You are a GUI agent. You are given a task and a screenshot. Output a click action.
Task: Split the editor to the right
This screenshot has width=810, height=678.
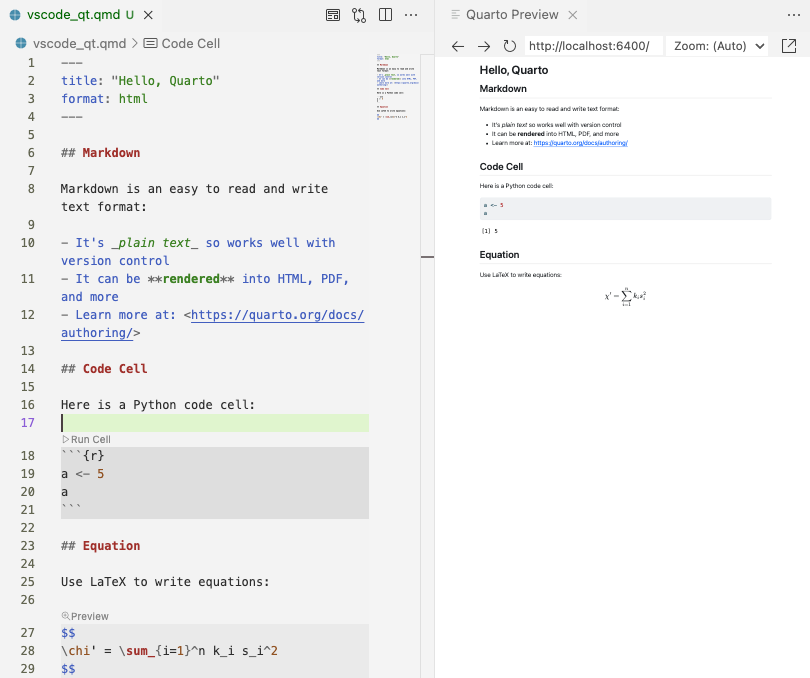point(385,15)
